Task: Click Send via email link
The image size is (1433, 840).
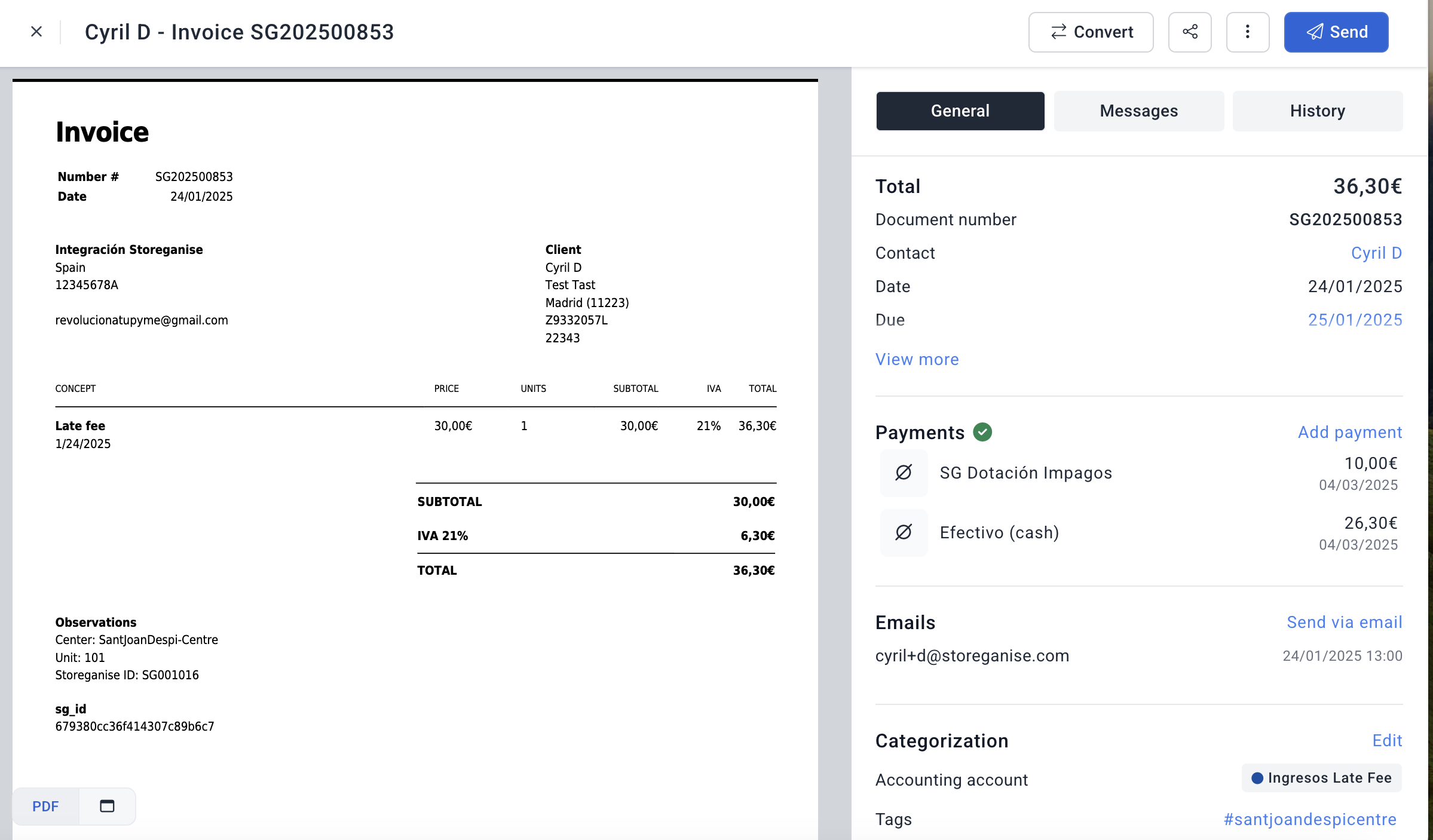Action: tap(1344, 622)
